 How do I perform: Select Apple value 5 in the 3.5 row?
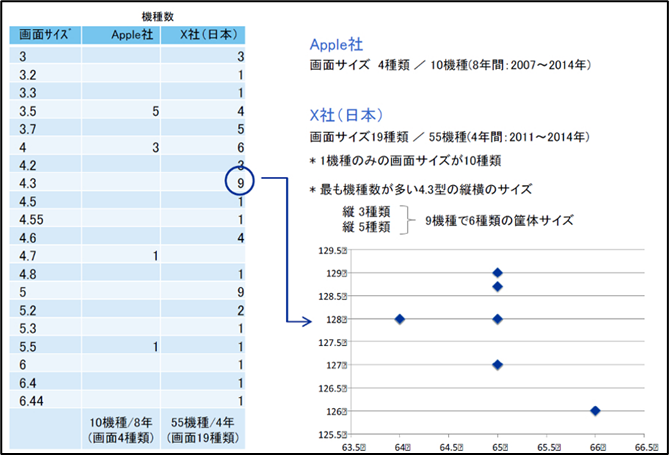coord(155,111)
